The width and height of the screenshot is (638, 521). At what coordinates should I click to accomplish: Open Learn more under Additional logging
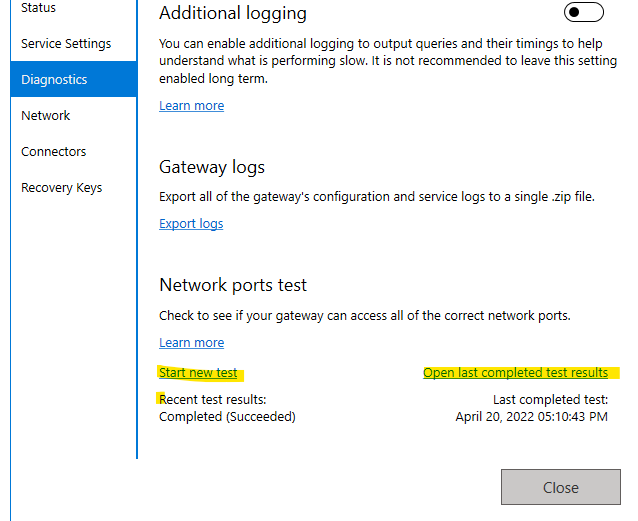[191, 106]
